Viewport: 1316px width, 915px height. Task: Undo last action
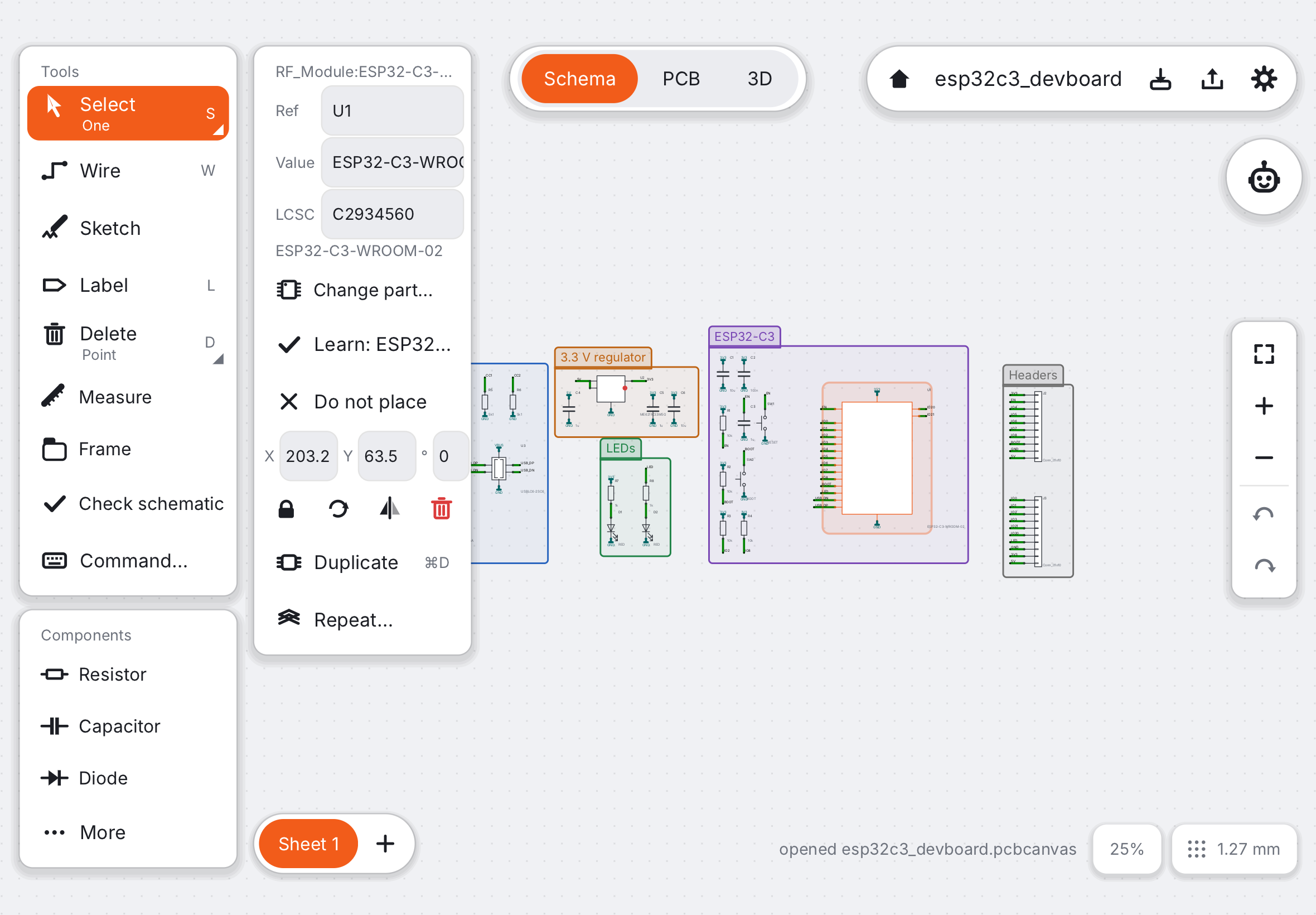tap(1264, 515)
